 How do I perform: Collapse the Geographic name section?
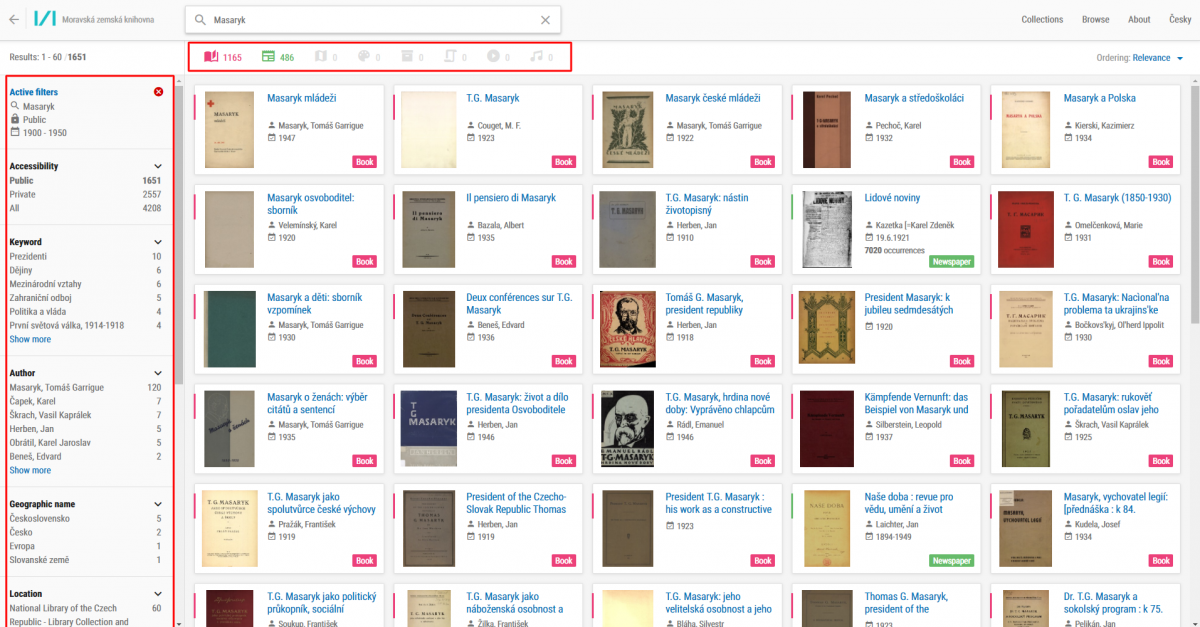[x=157, y=505]
